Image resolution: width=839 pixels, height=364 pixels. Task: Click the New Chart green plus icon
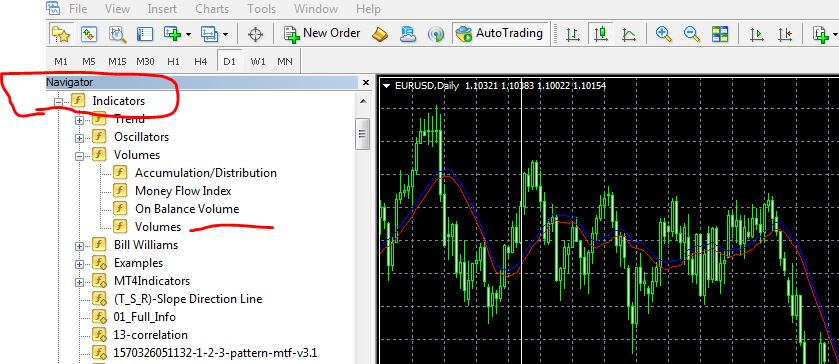[173, 34]
